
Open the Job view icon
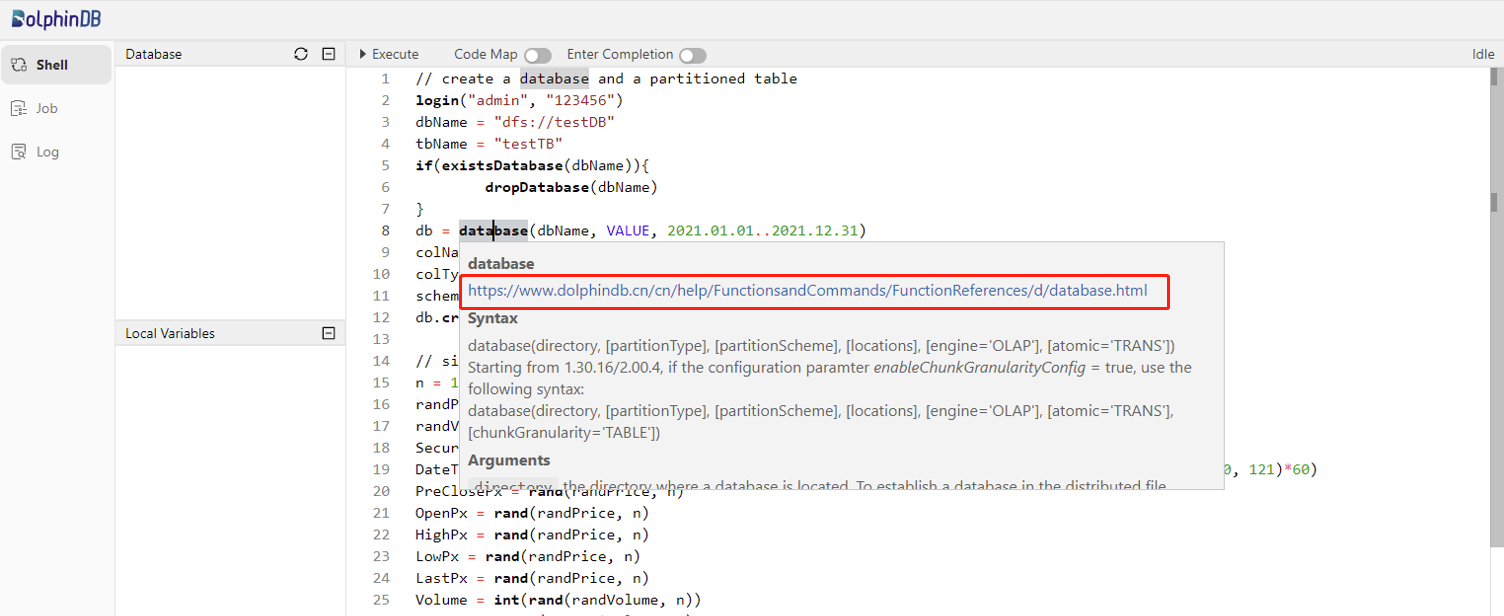[x=19, y=108]
